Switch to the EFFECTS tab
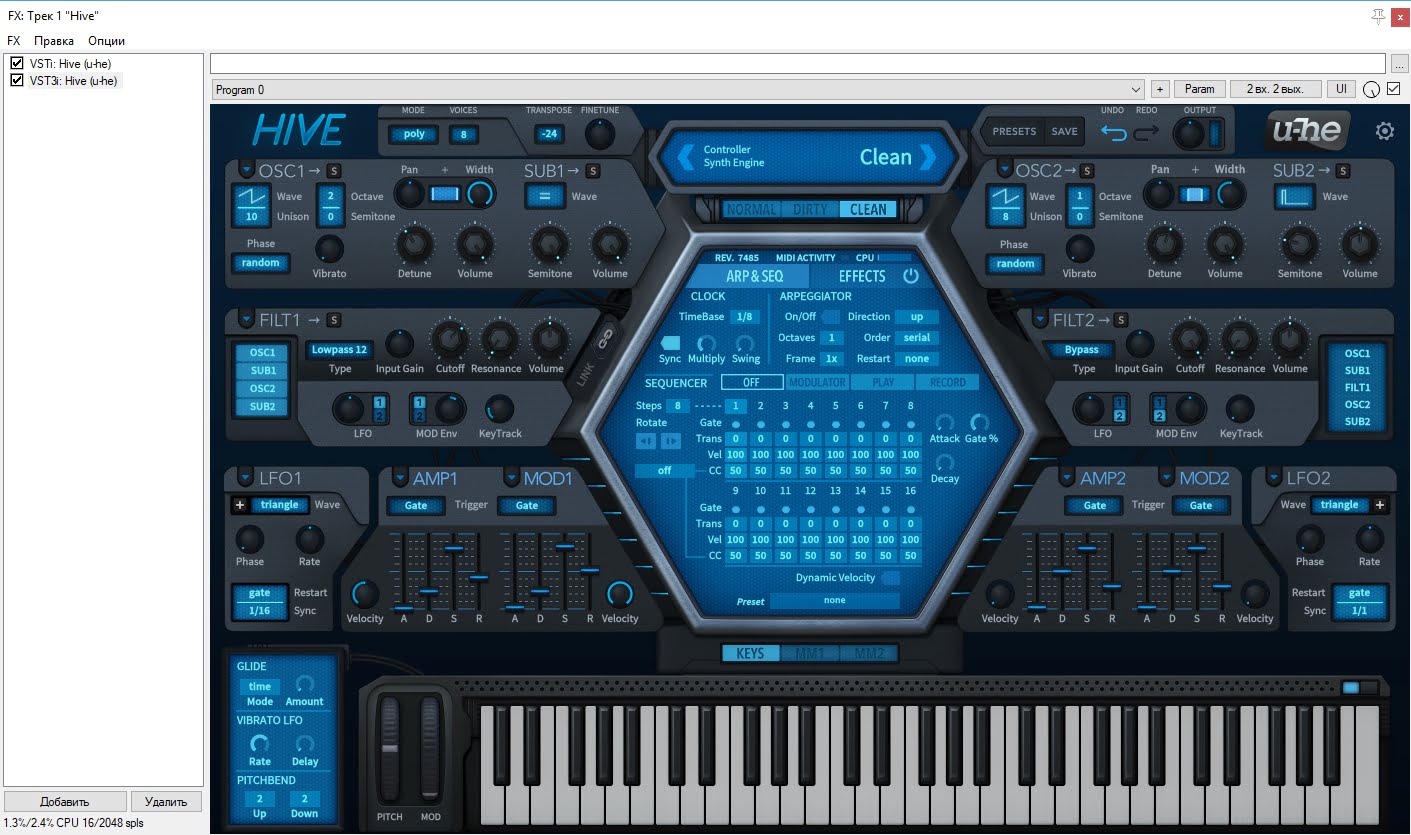1411x835 pixels. [862, 276]
